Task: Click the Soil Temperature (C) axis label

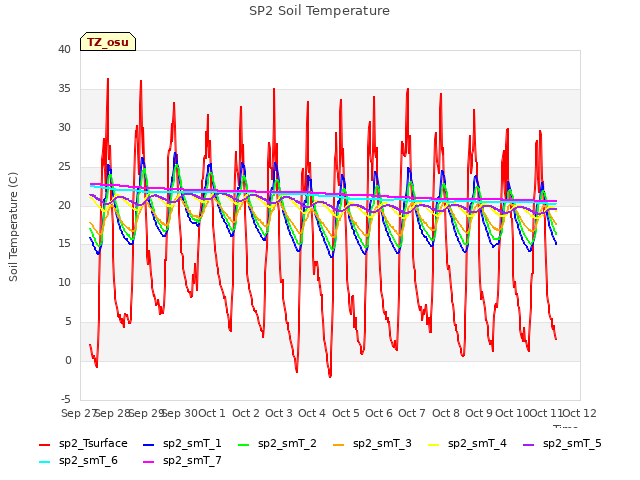Action: point(13,227)
